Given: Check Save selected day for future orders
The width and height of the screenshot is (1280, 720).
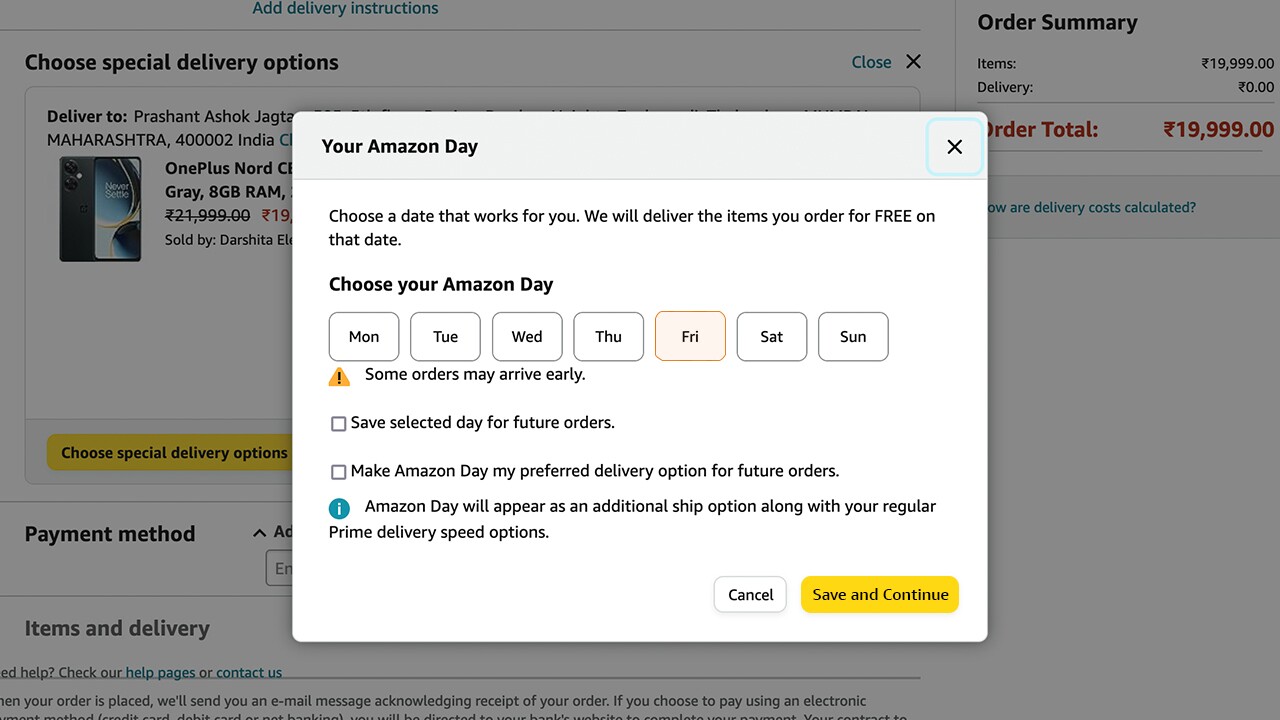Looking at the screenshot, I should [339, 424].
